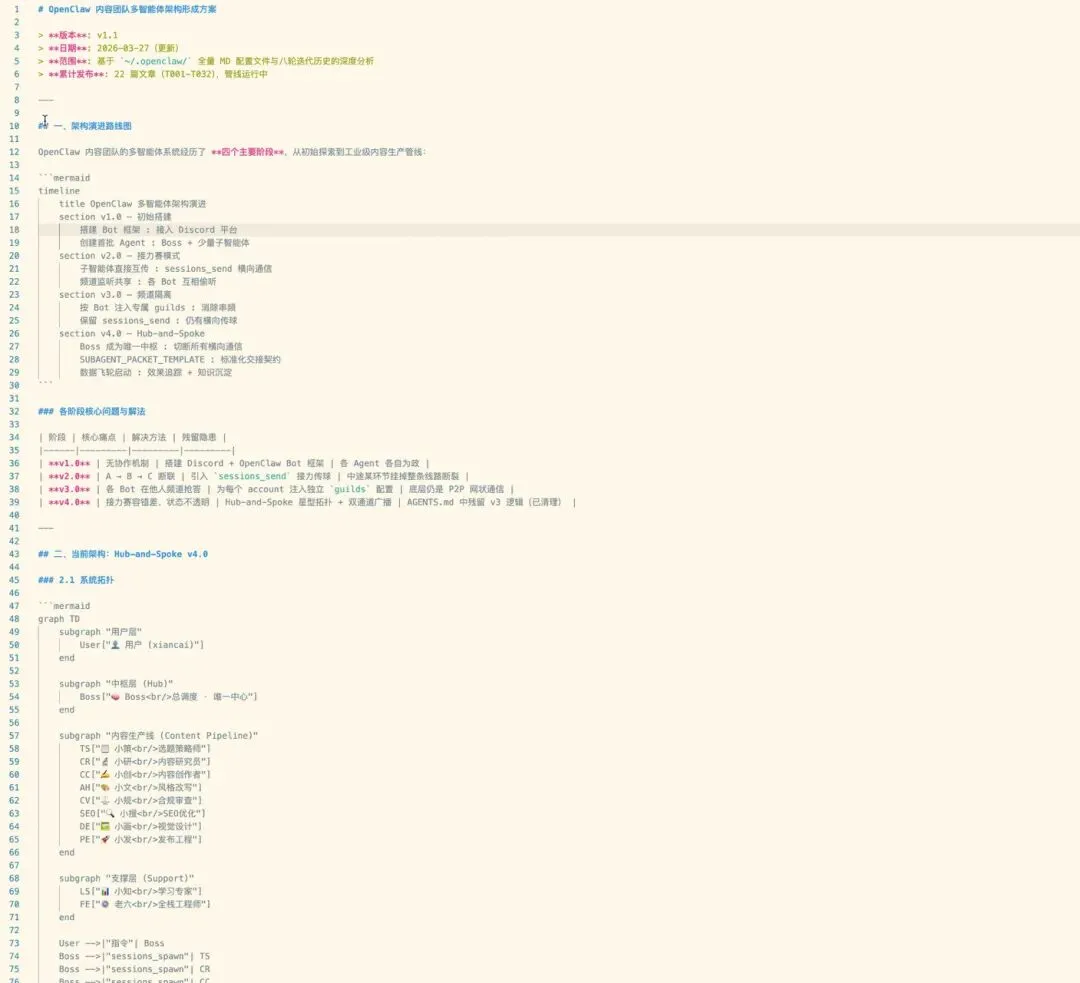Click the version value "v1.1"
Viewport: 1080px width, 983px height.
[x=107, y=35]
